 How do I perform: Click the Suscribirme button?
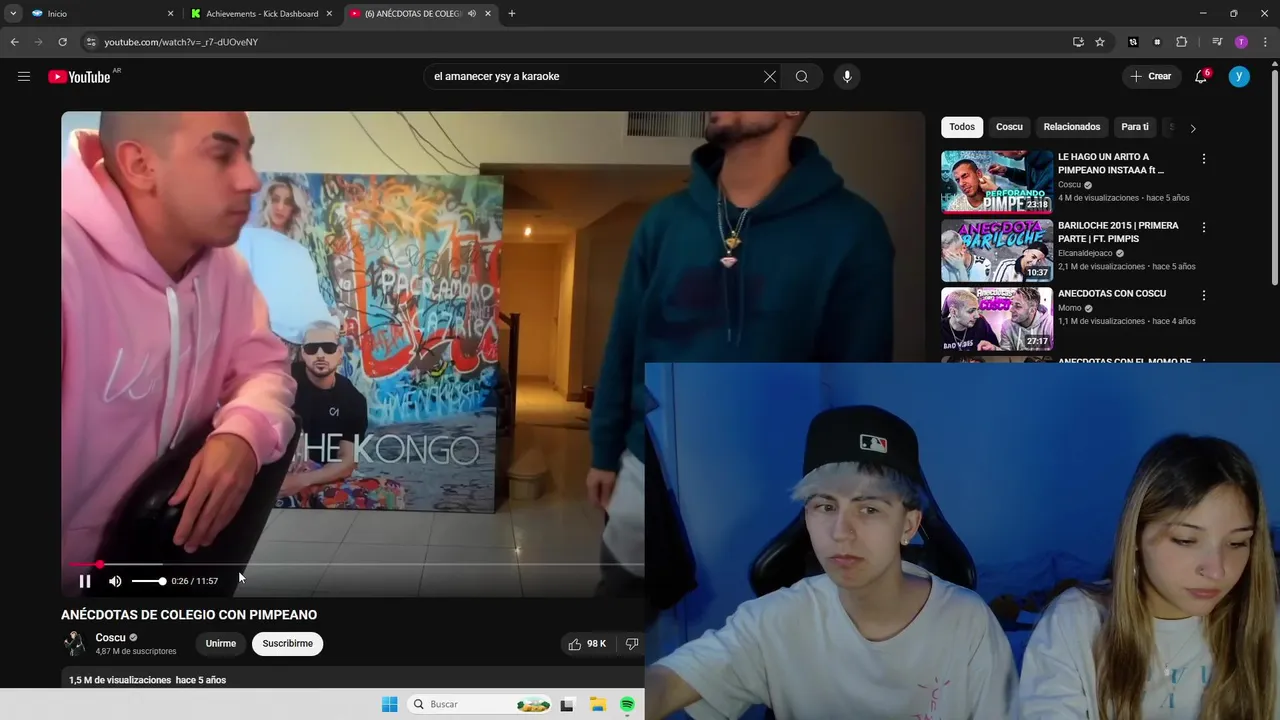288,644
